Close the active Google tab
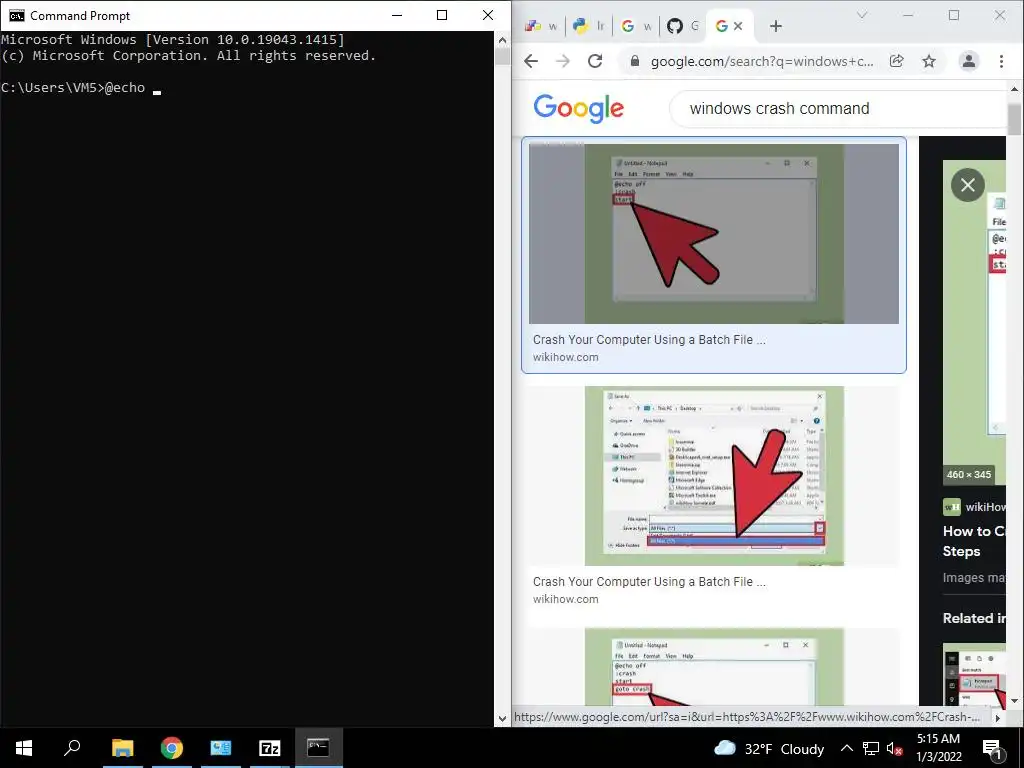The image size is (1024, 768). 738,26
